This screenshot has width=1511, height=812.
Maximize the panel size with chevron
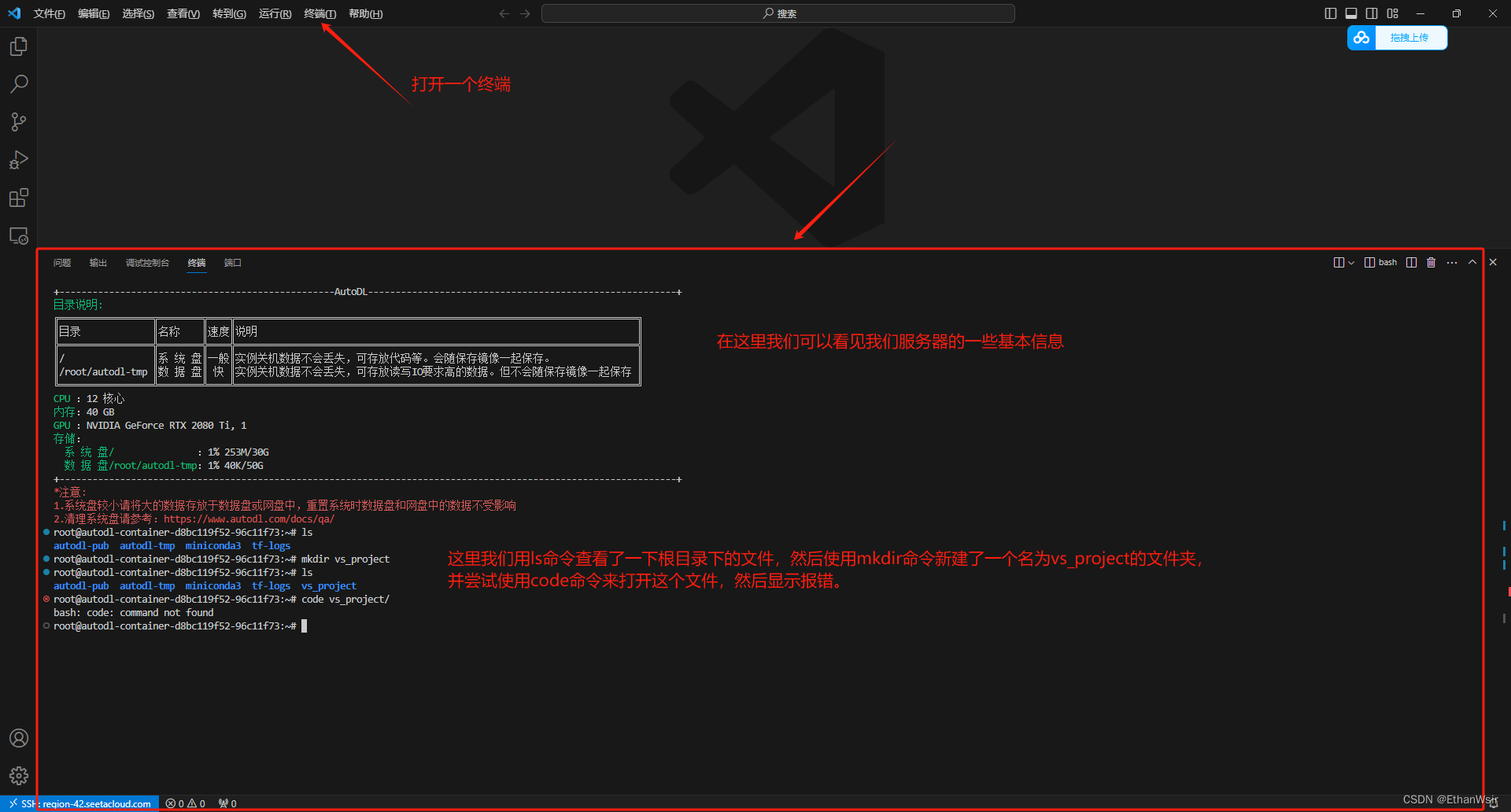coord(1472,263)
